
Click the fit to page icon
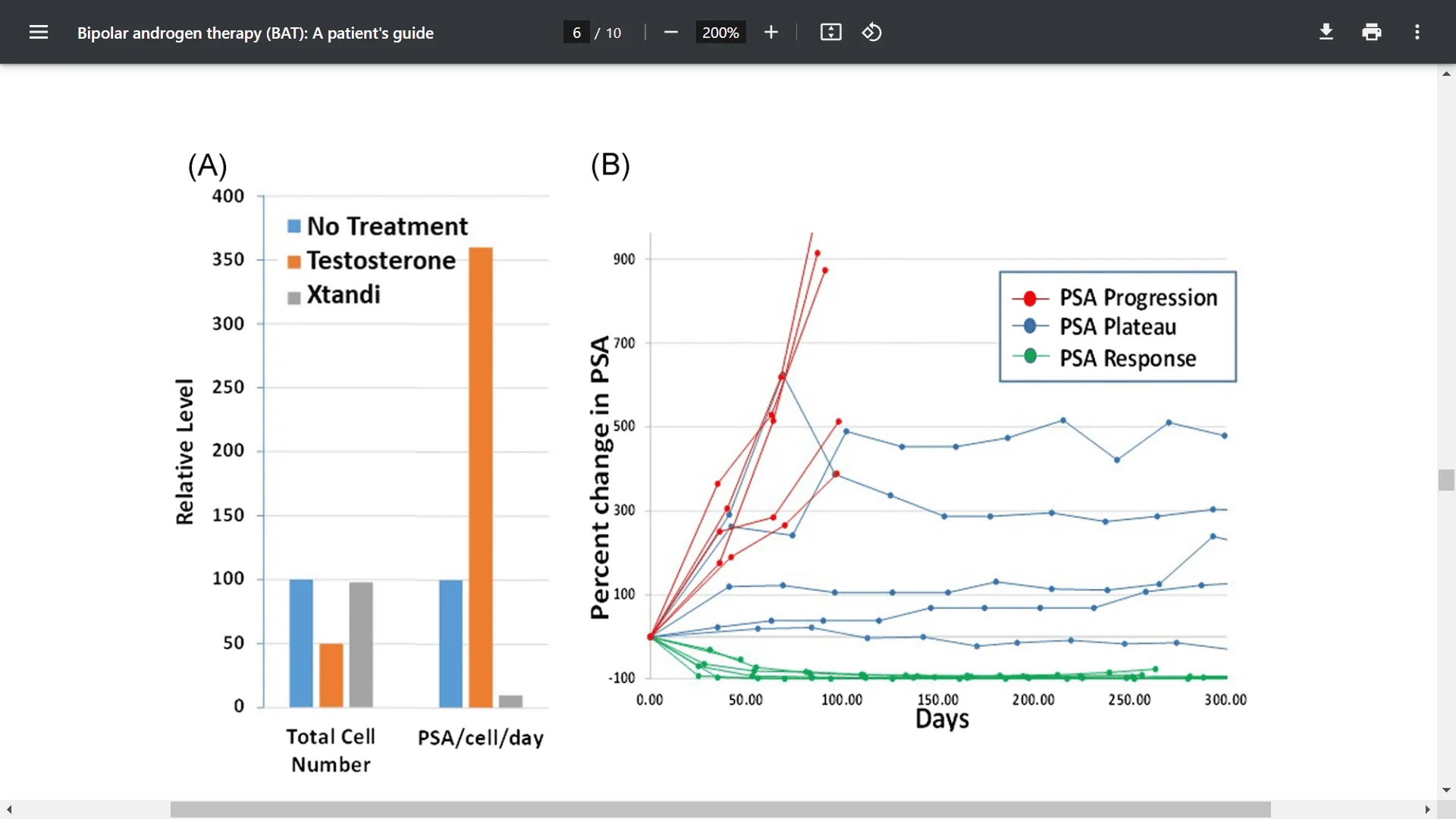coord(831,32)
